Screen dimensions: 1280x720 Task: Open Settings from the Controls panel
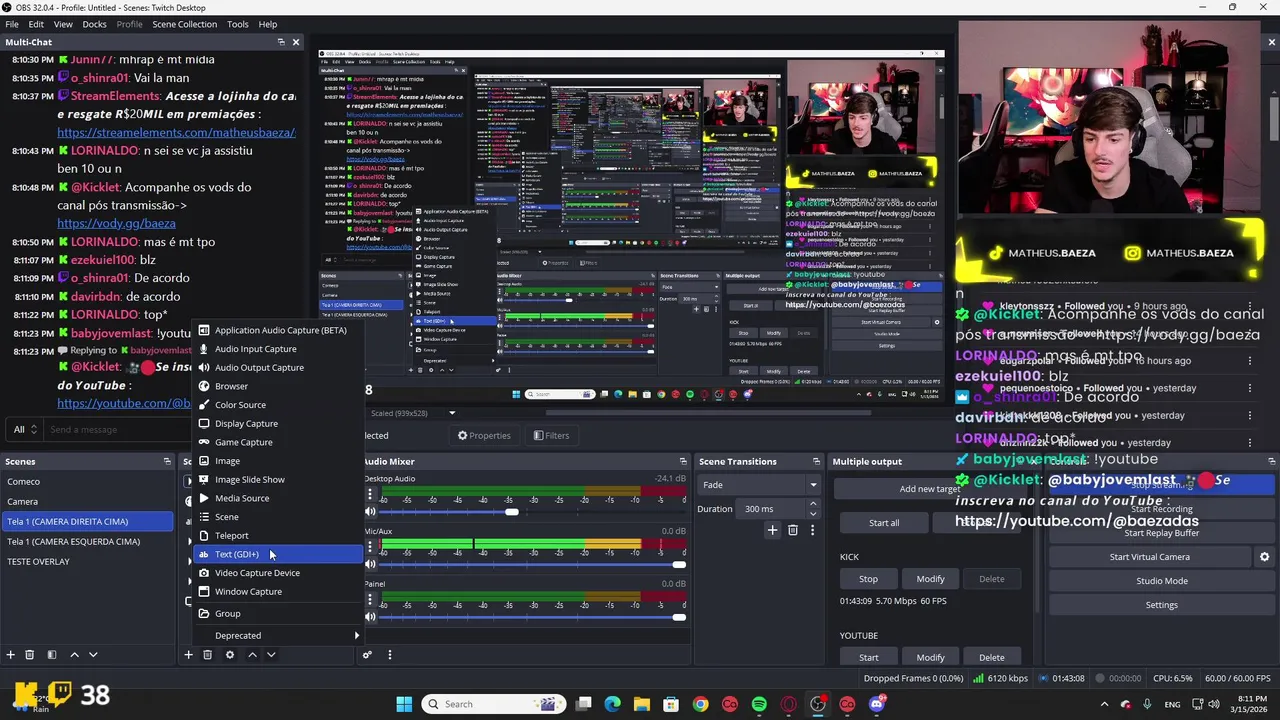click(x=1162, y=605)
